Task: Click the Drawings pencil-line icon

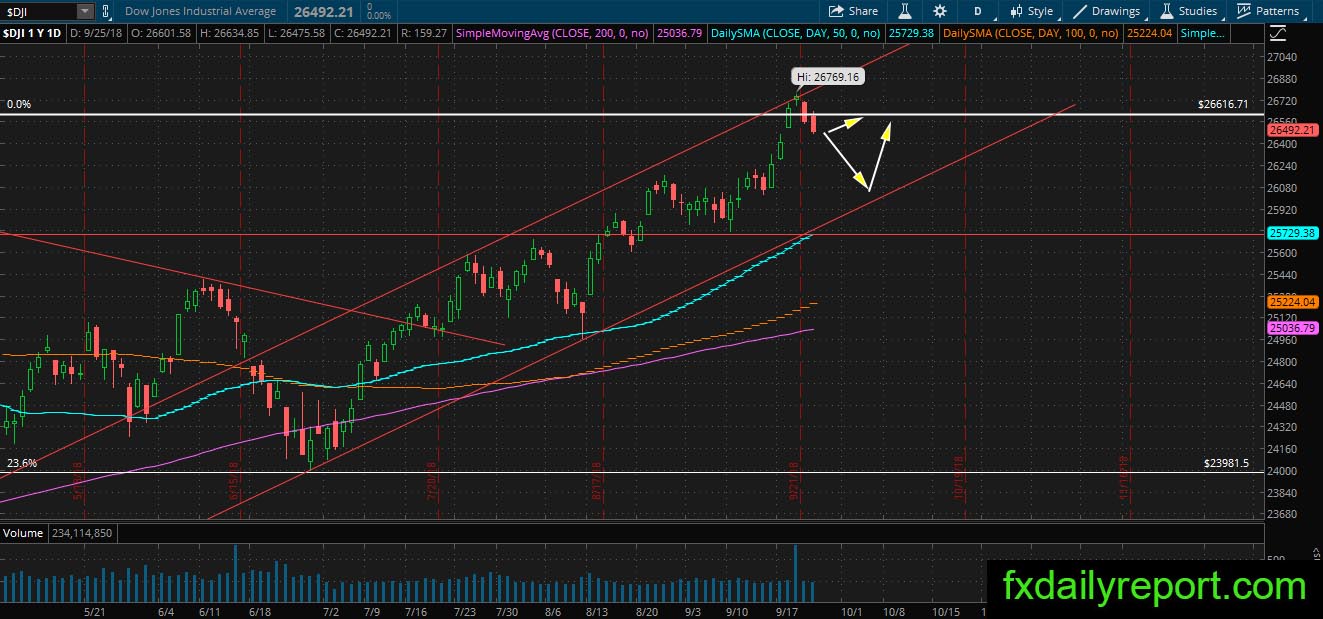Action: [x=1081, y=11]
